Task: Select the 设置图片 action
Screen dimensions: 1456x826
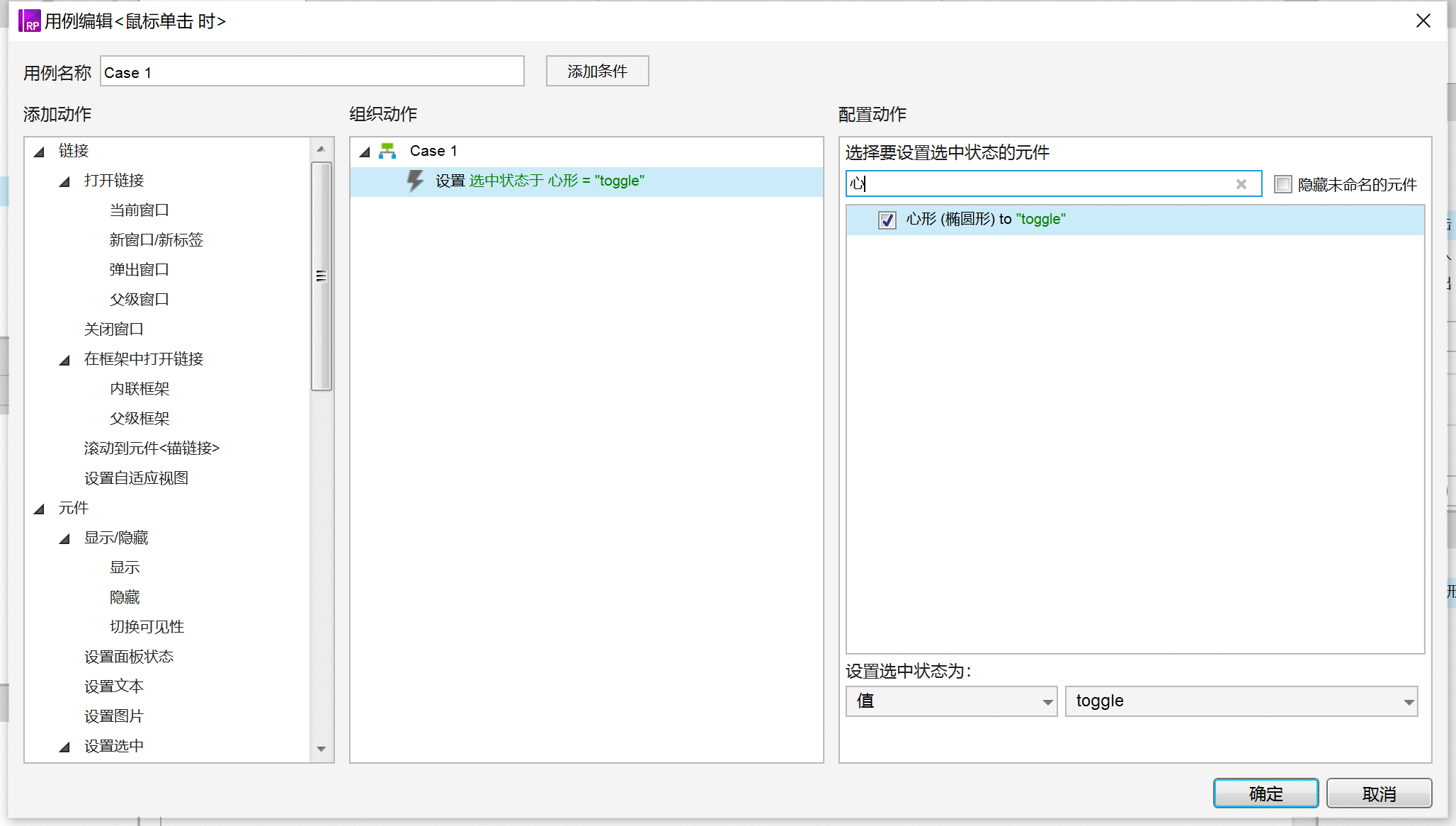Action: pyautogui.click(x=114, y=716)
